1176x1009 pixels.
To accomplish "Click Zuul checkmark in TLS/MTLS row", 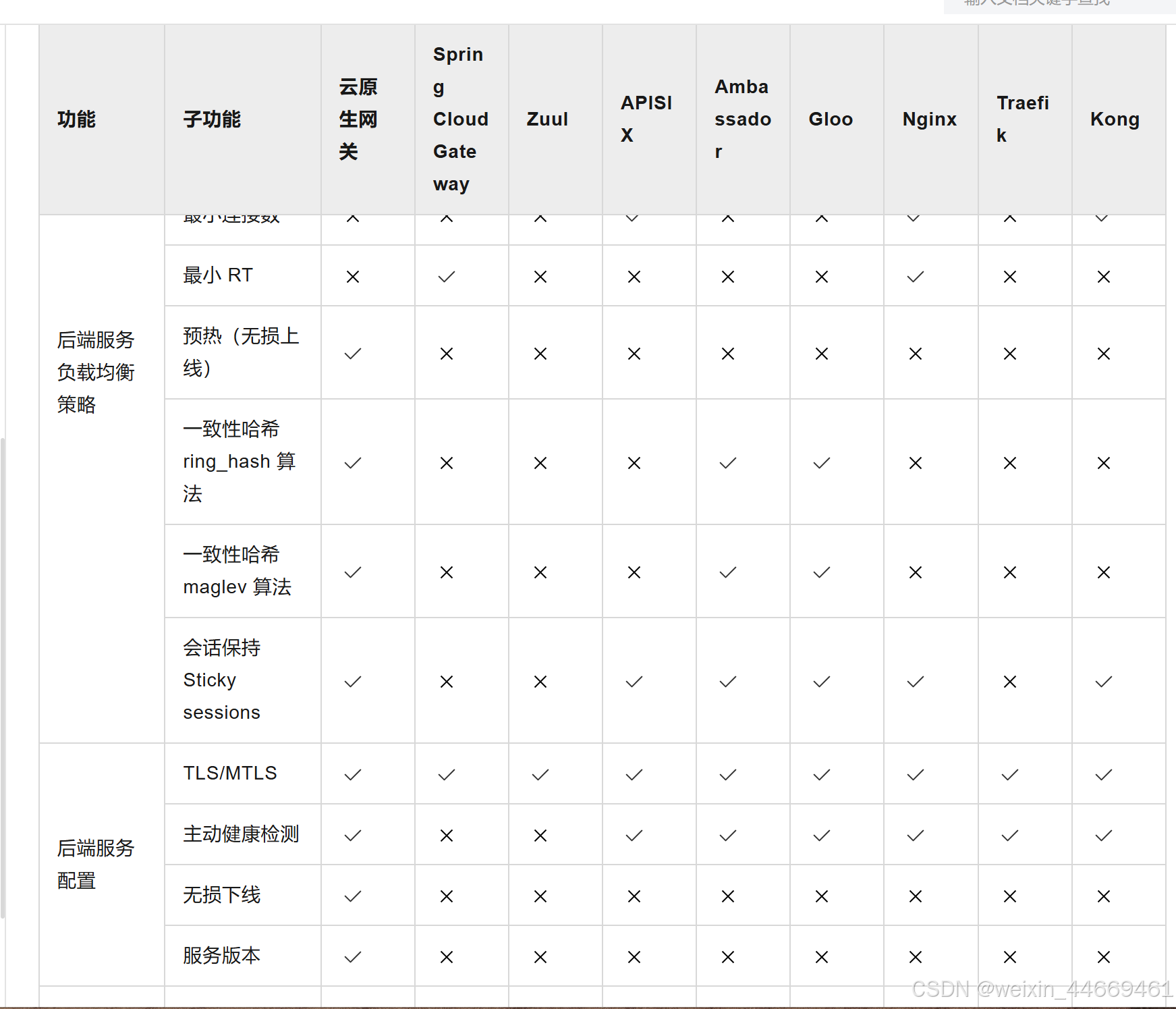I will (x=540, y=775).
